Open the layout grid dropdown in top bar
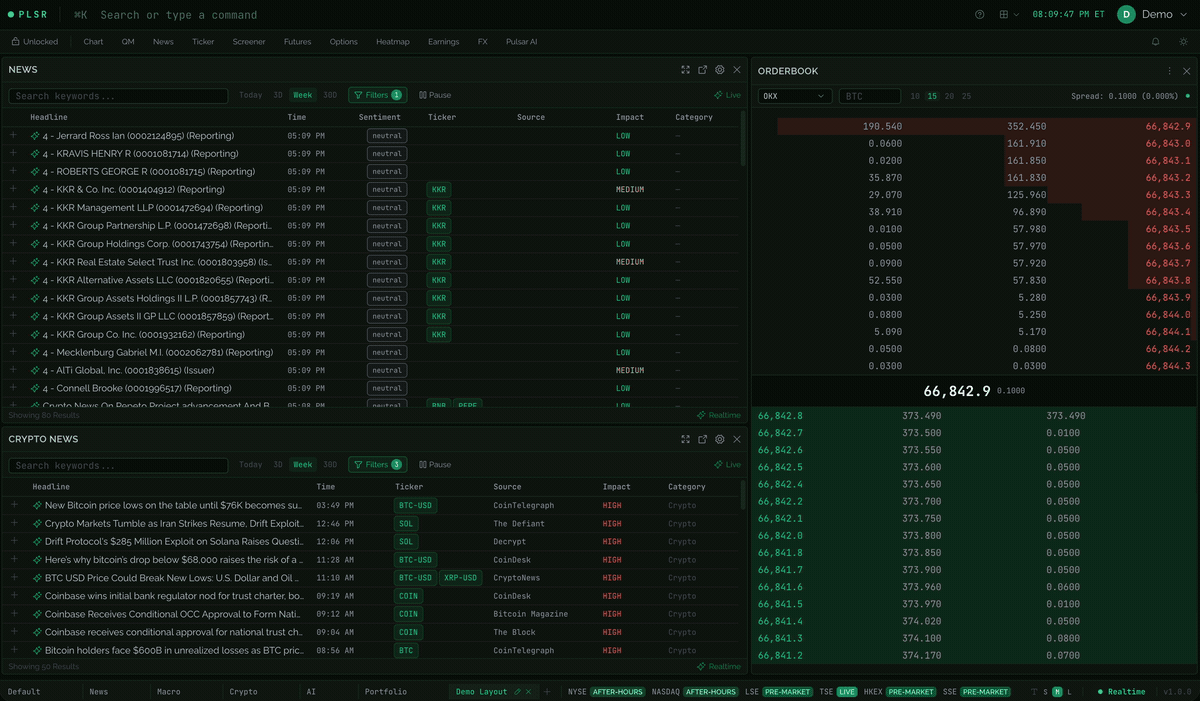Screen dimensions: 1200x701 click(x=1009, y=14)
